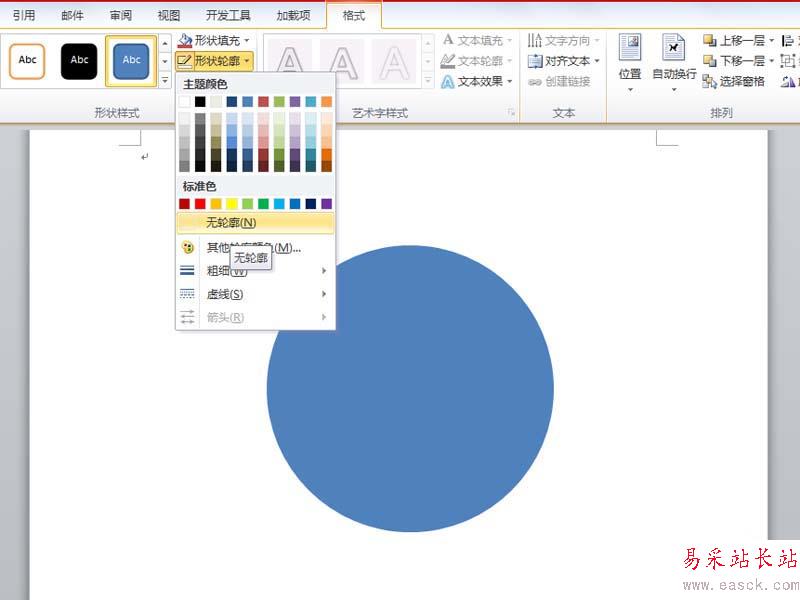Pick the white theme color swatch
Screen dimensions: 800x600
click(184, 102)
